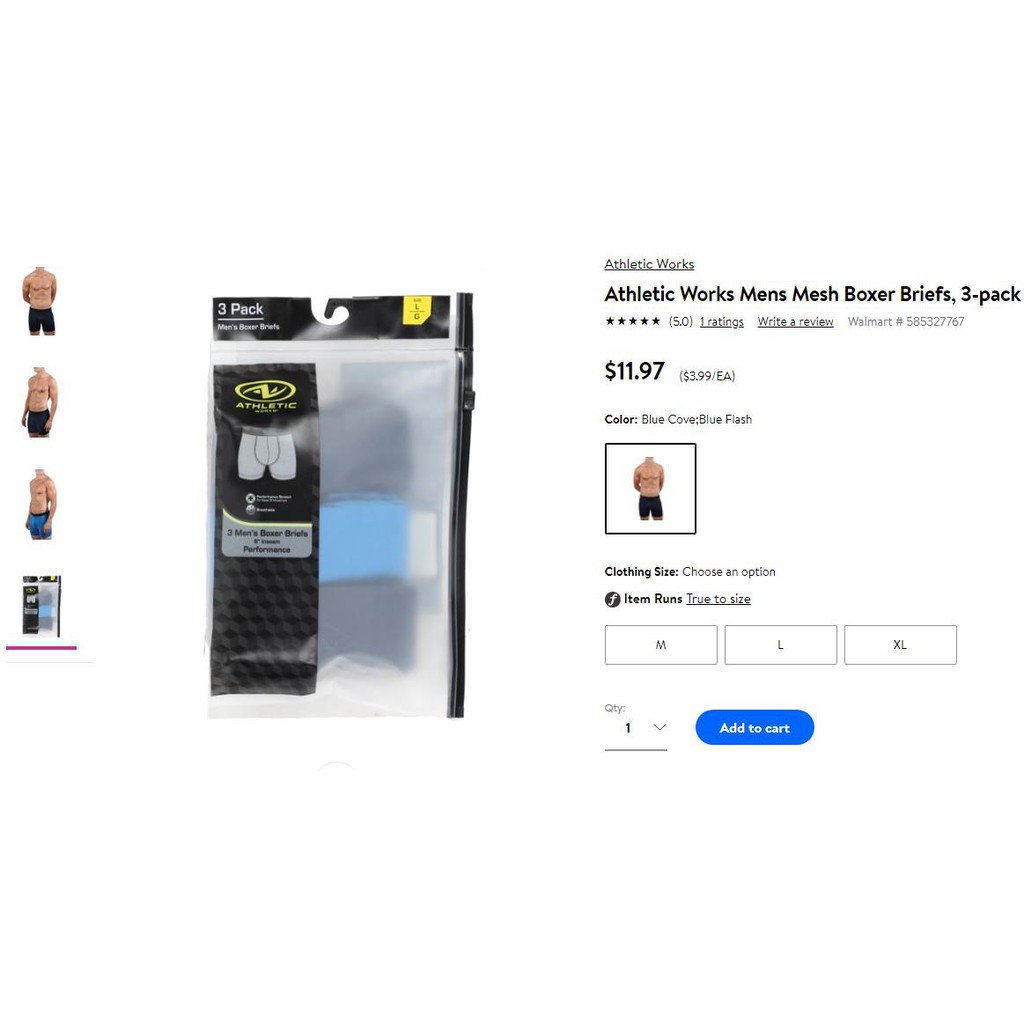Screen dimensions: 1024x1024
Task: Select the front-view model thumbnail
Action: tap(40, 301)
